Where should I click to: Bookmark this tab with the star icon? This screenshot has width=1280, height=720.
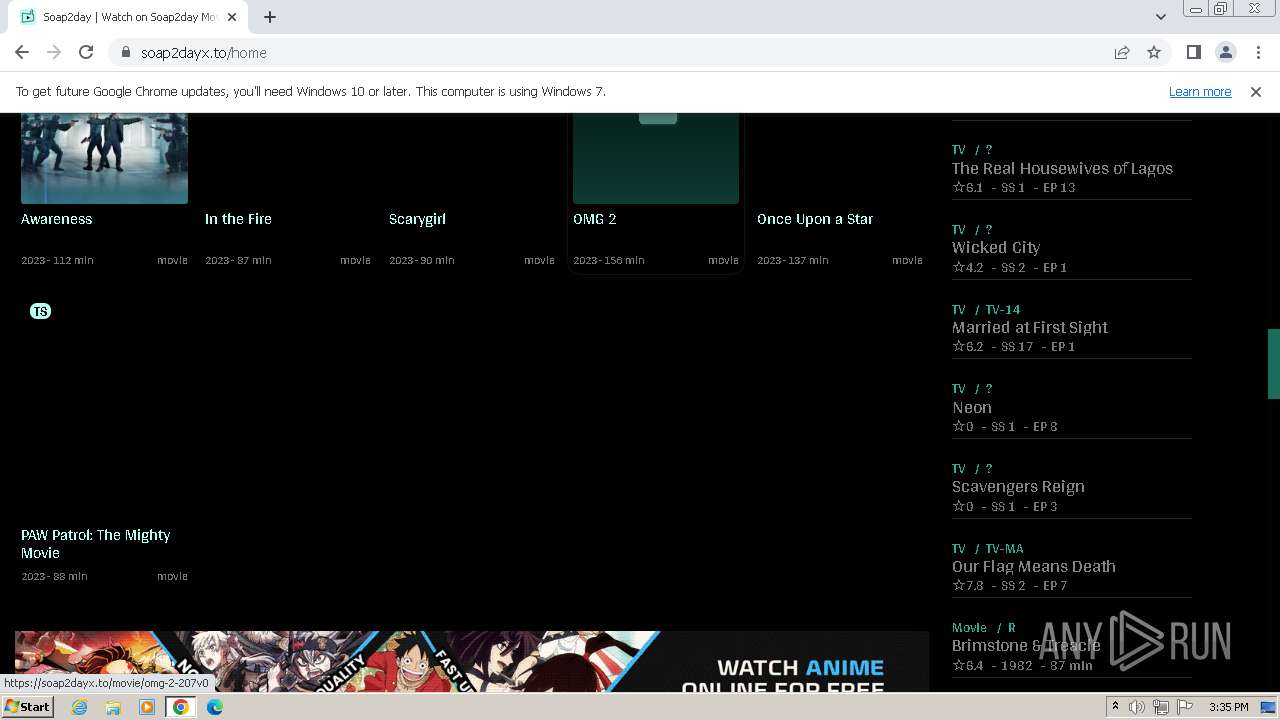pyautogui.click(x=1154, y=53)
